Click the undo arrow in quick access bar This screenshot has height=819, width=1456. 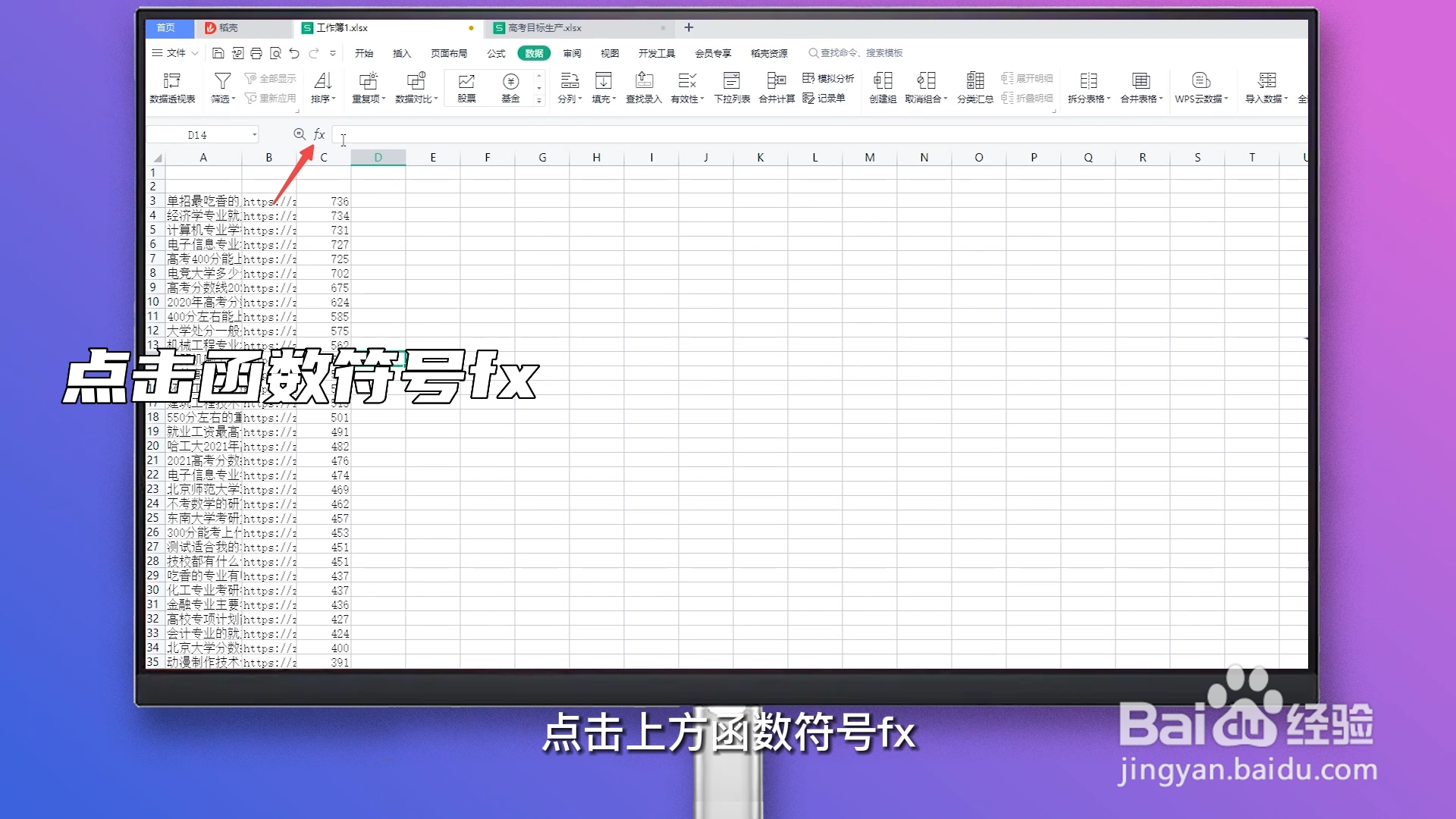(x=294, y=53)
